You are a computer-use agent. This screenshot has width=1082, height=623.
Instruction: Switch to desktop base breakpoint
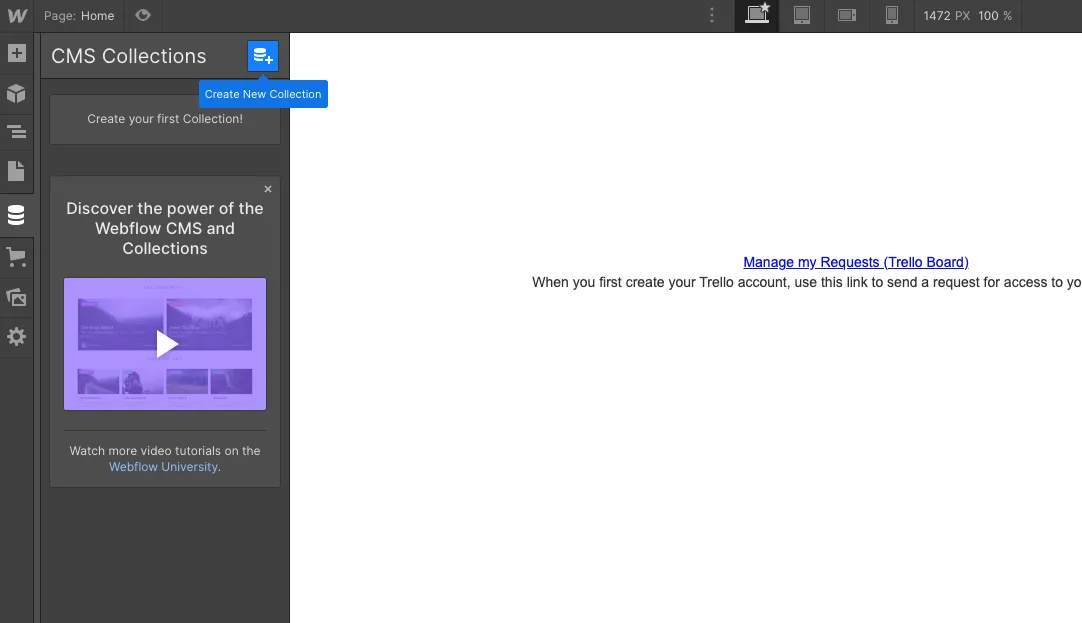(757, 15)
